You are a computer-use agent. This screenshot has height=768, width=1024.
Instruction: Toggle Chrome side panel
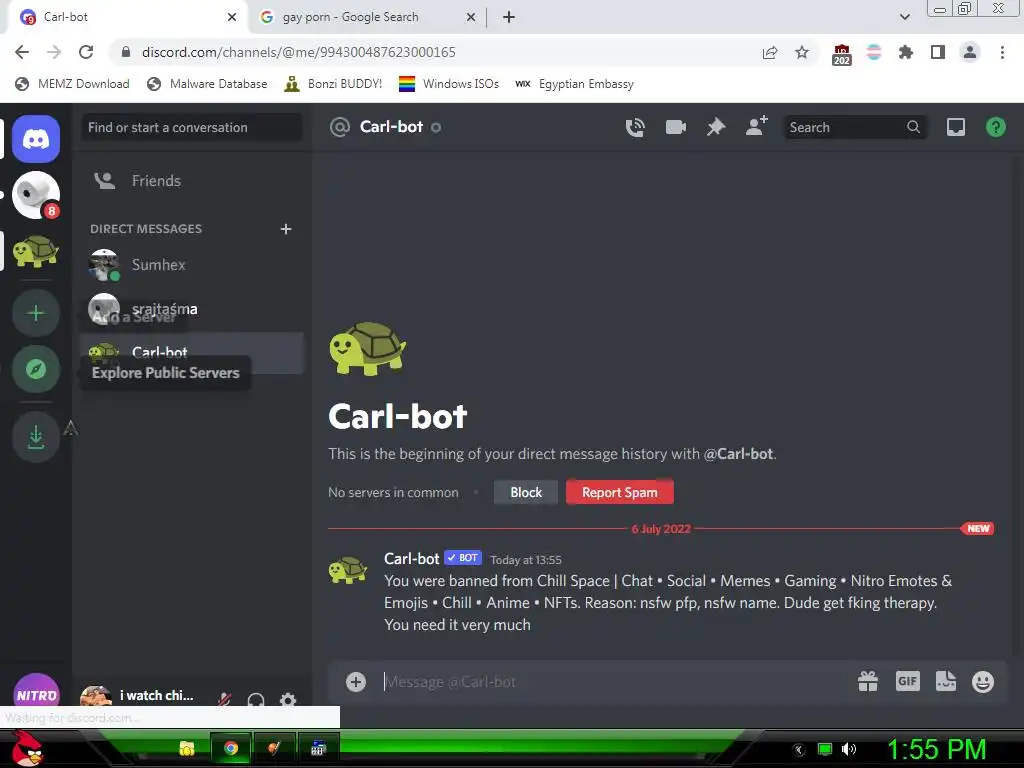pyautogui.click(x=938, y=52)
